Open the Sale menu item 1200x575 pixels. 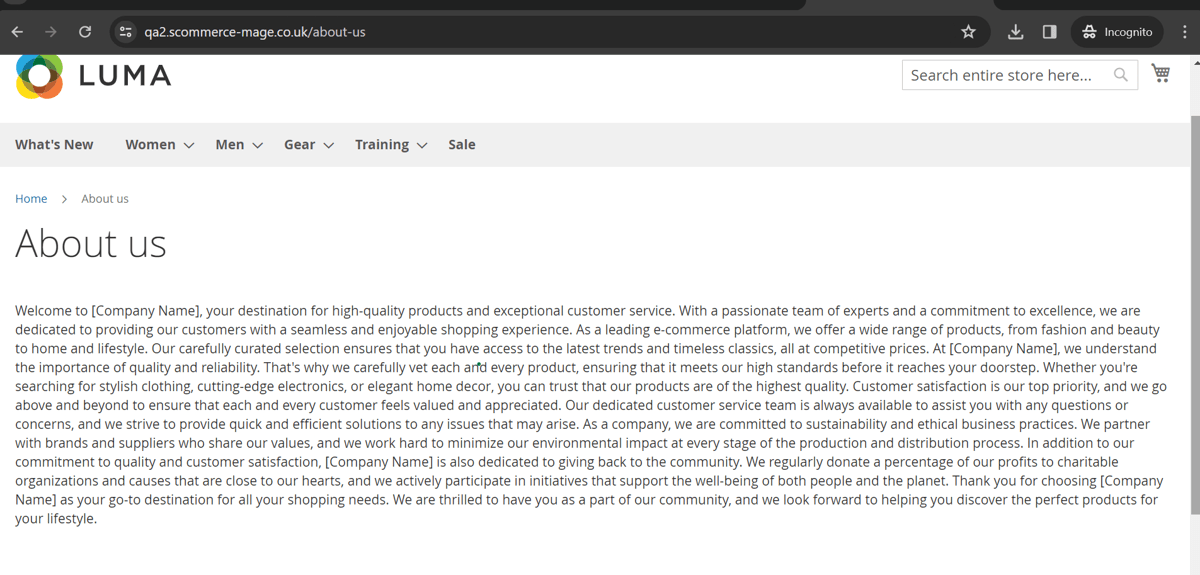[462, 145]
